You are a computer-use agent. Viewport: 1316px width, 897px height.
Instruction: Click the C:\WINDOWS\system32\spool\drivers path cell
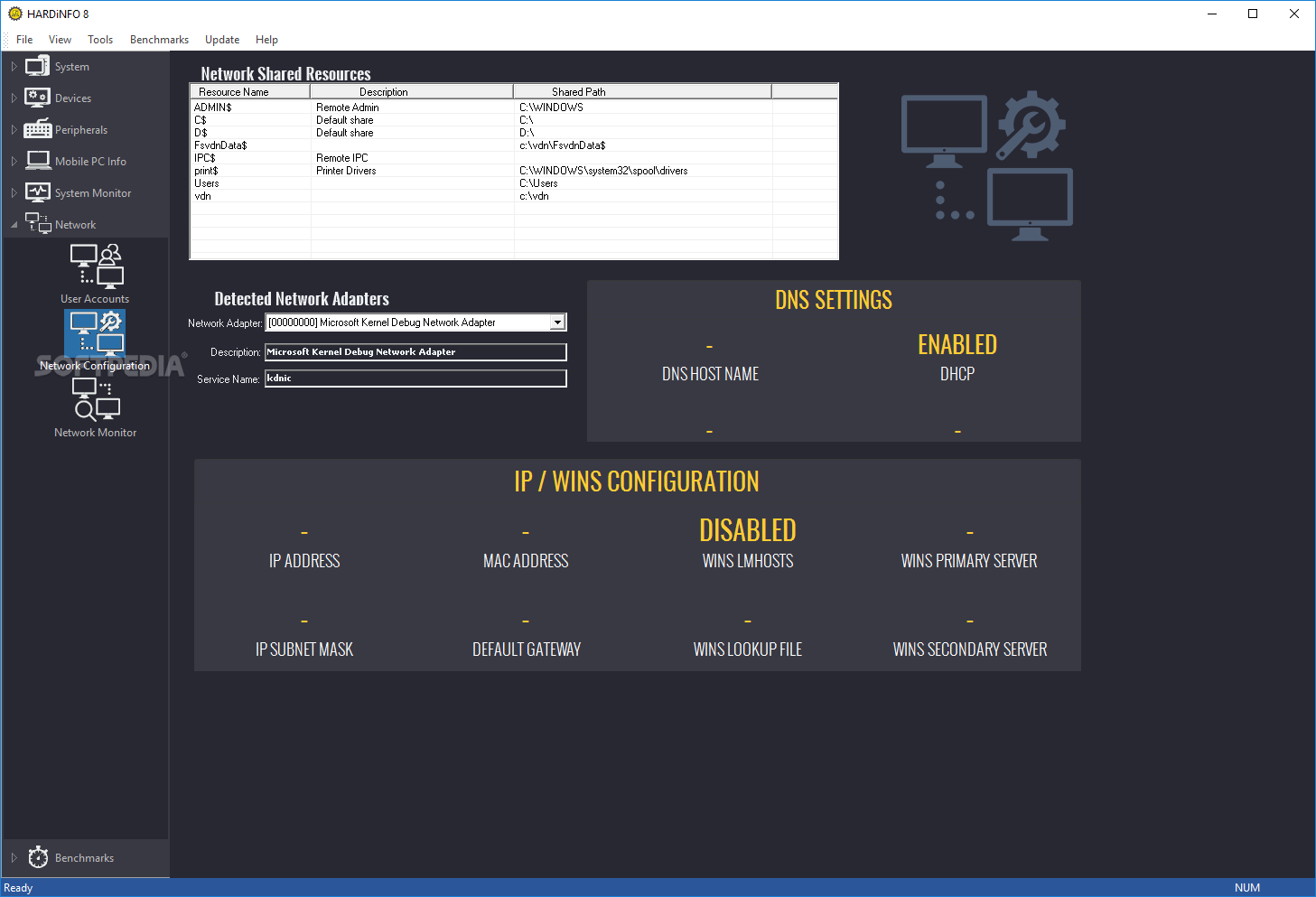point(603,170)
